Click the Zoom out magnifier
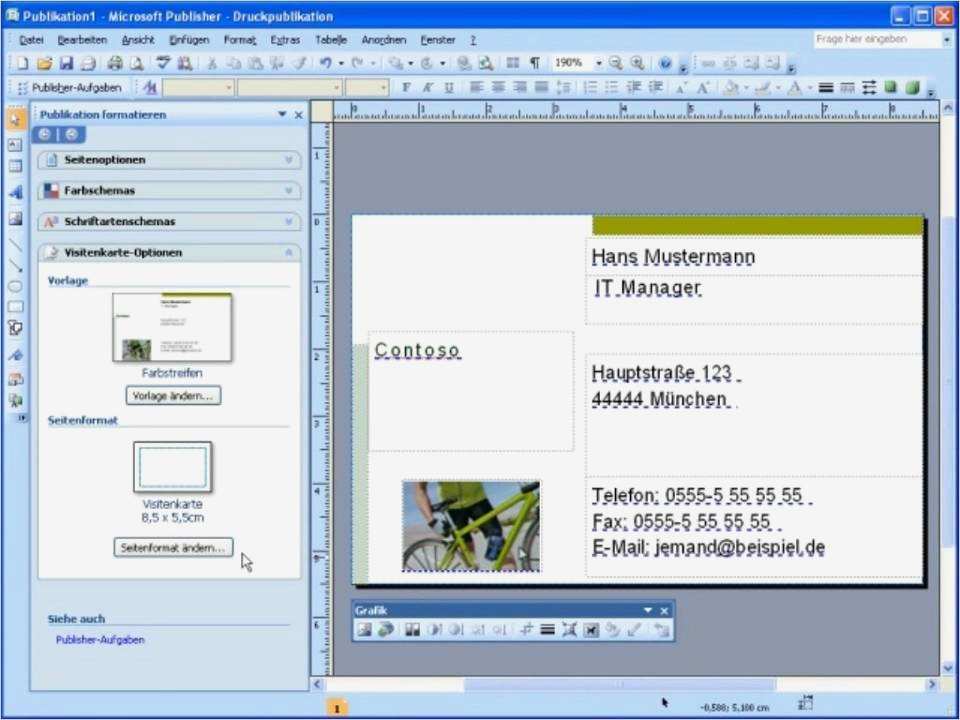Viewport: 960px width, 720px height. [x=615, y=63]
